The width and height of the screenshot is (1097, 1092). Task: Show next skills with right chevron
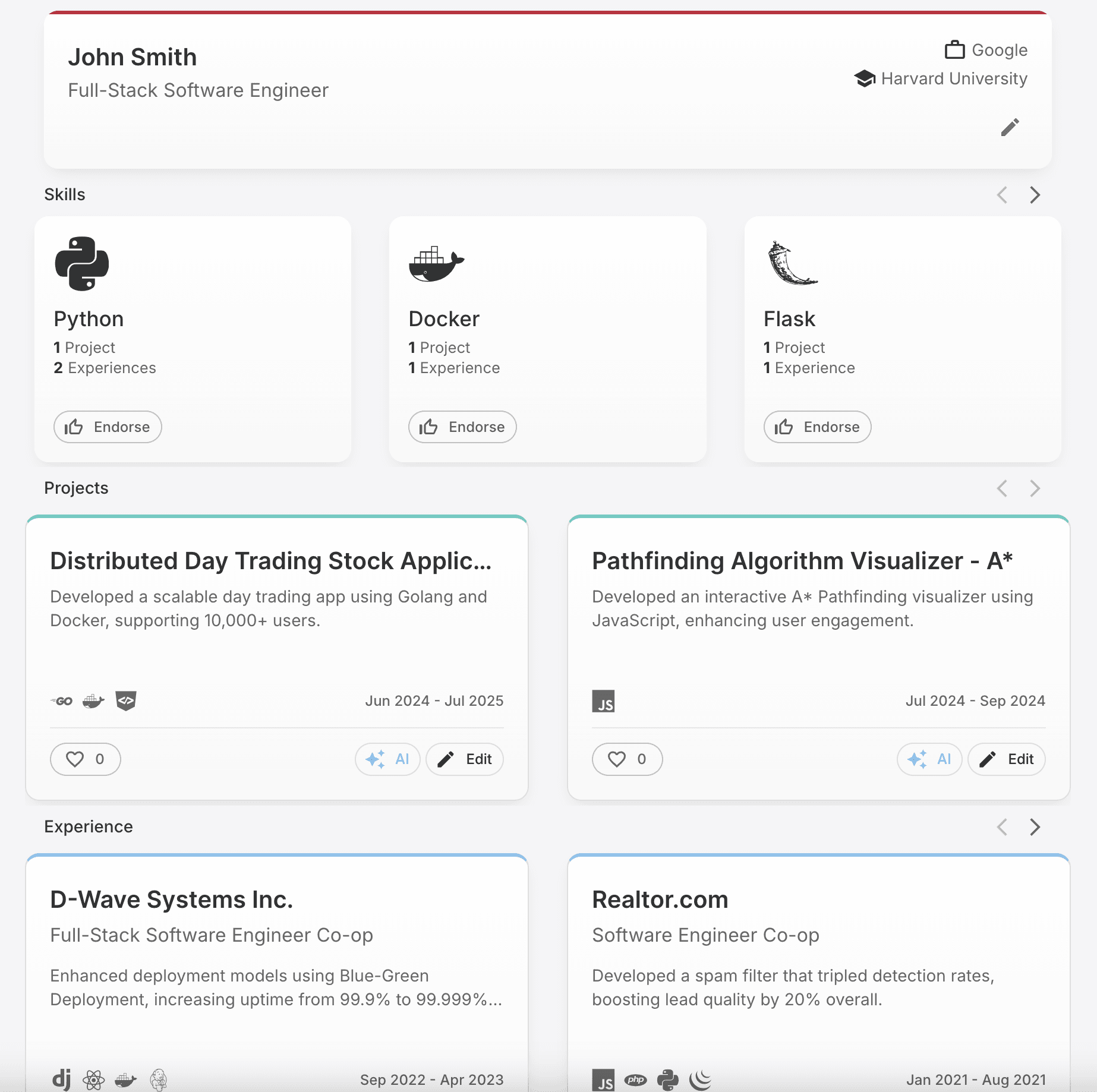(1035, 195)
